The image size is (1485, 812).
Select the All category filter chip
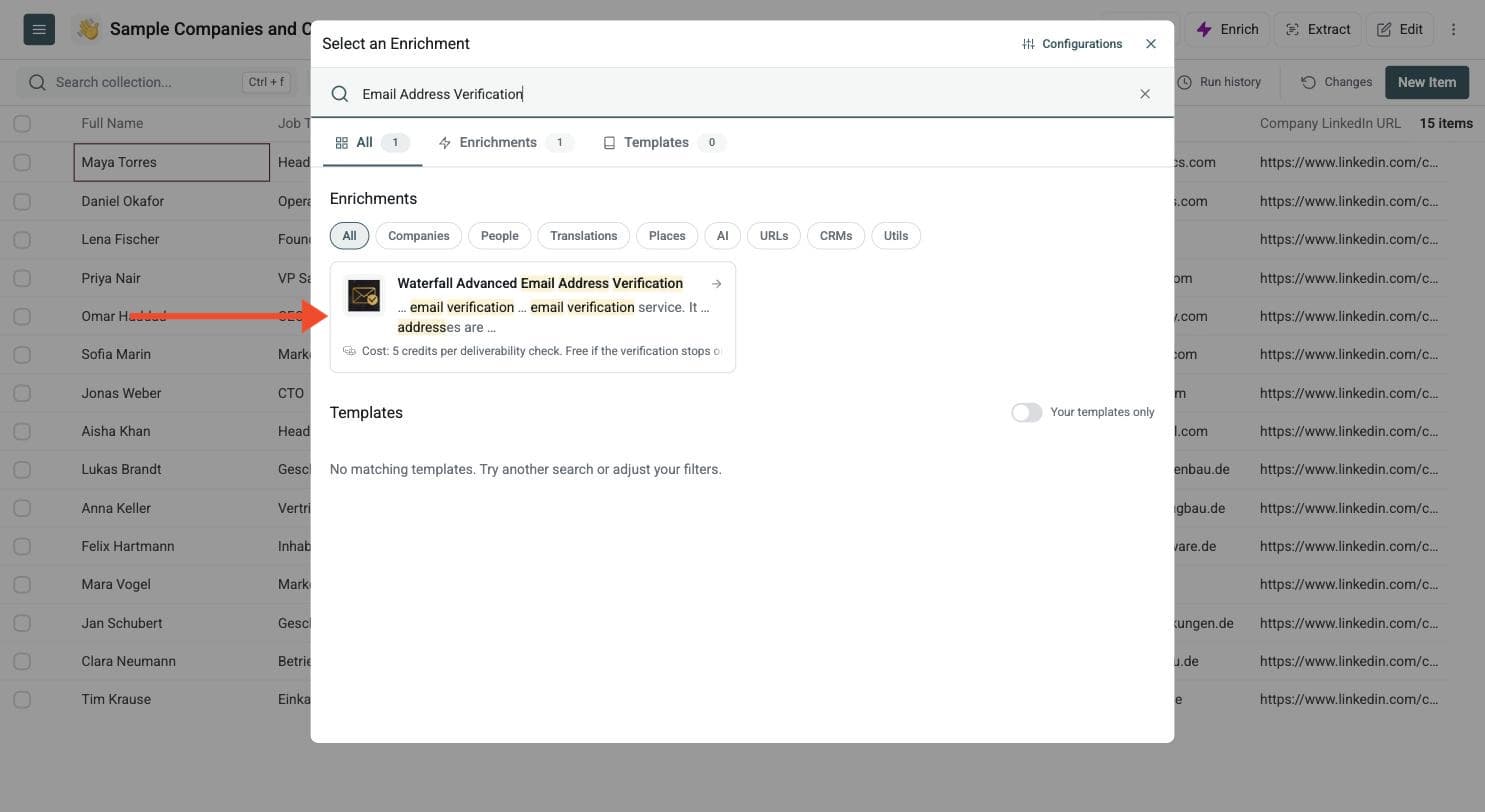[x=349, y=236]
